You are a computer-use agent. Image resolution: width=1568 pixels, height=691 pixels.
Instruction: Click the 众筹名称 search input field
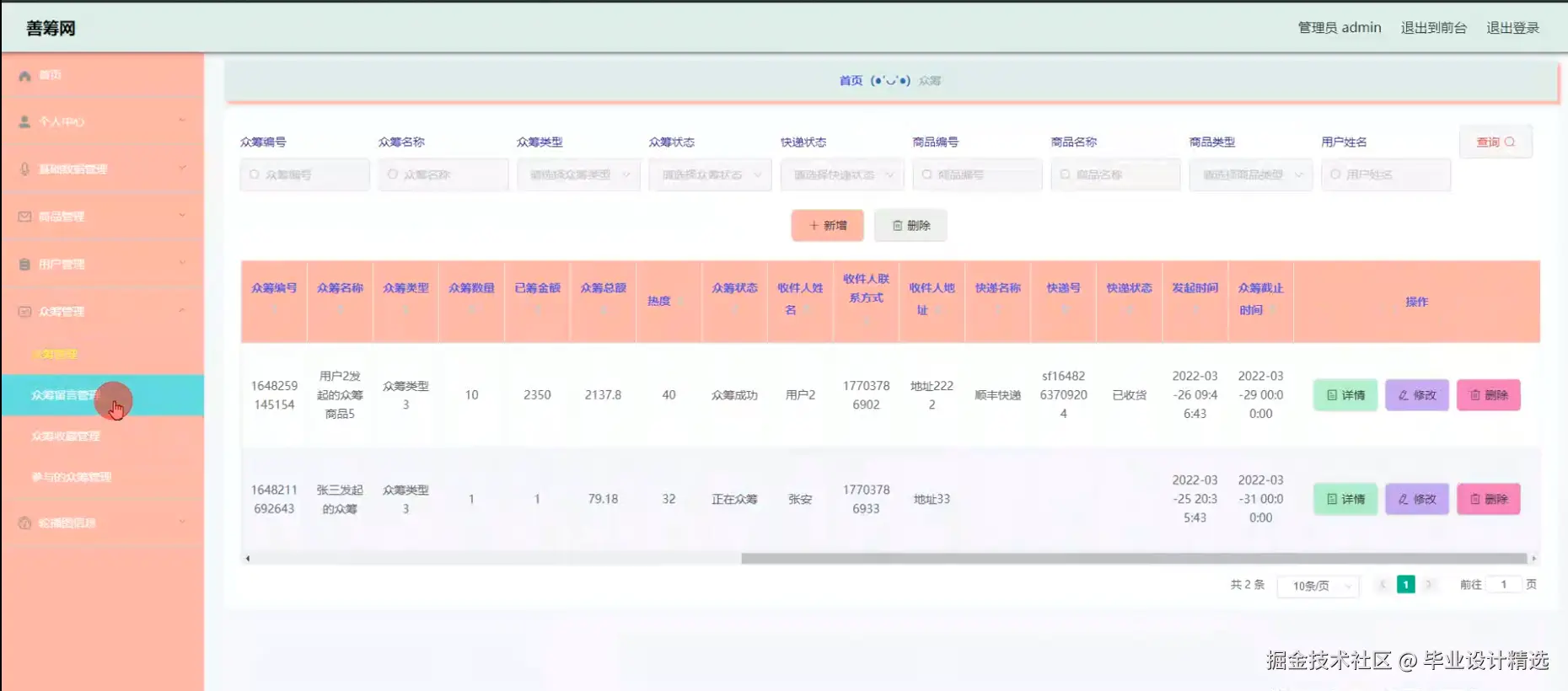[443, 174]
